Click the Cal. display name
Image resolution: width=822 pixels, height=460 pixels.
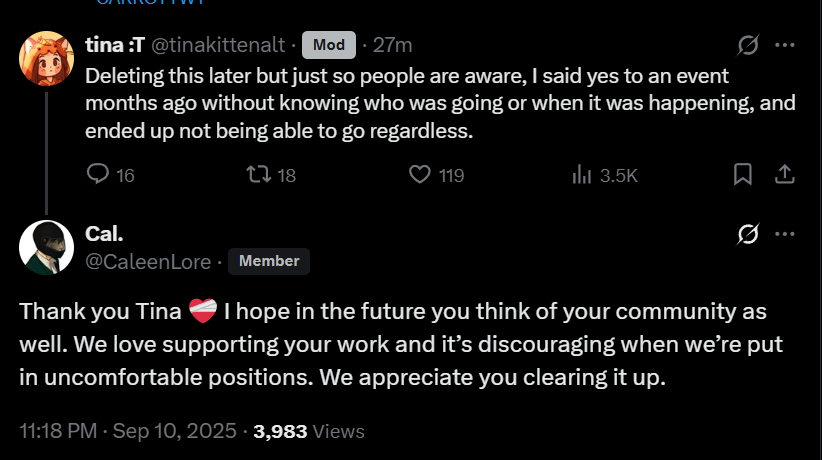pos(104,234)
